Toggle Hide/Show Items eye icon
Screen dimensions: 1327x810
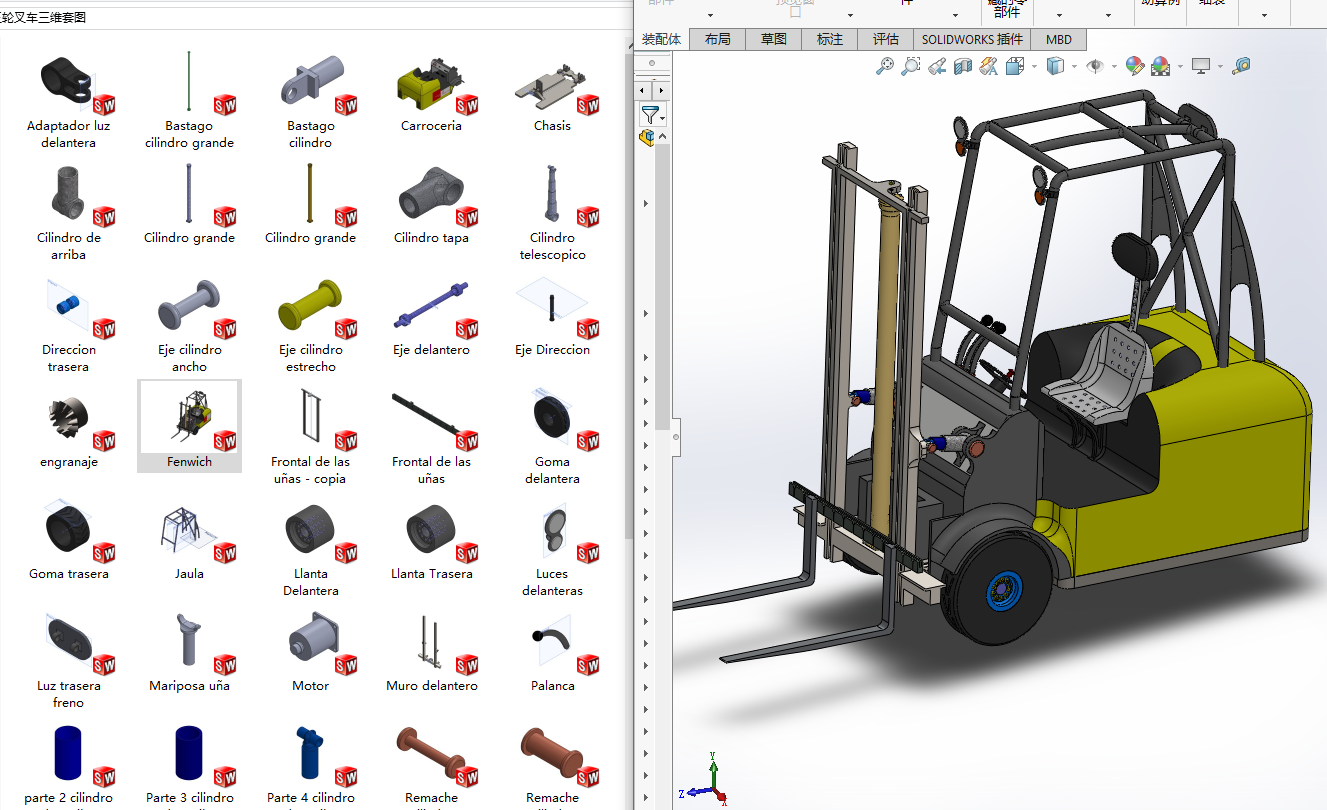(x=1096, y=66)
